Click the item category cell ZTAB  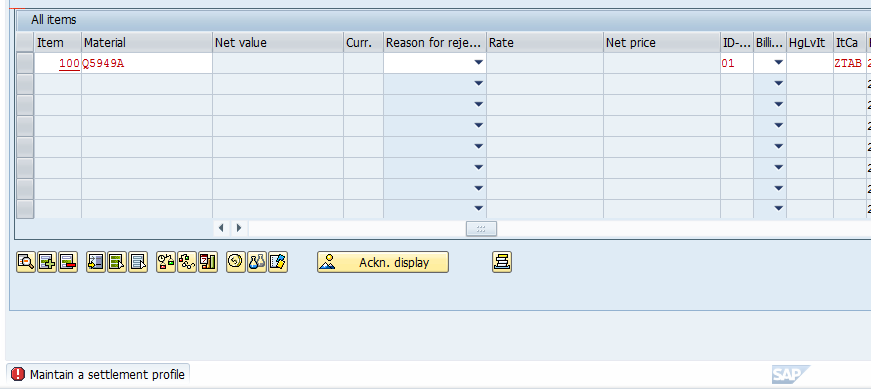click(849, 63)
